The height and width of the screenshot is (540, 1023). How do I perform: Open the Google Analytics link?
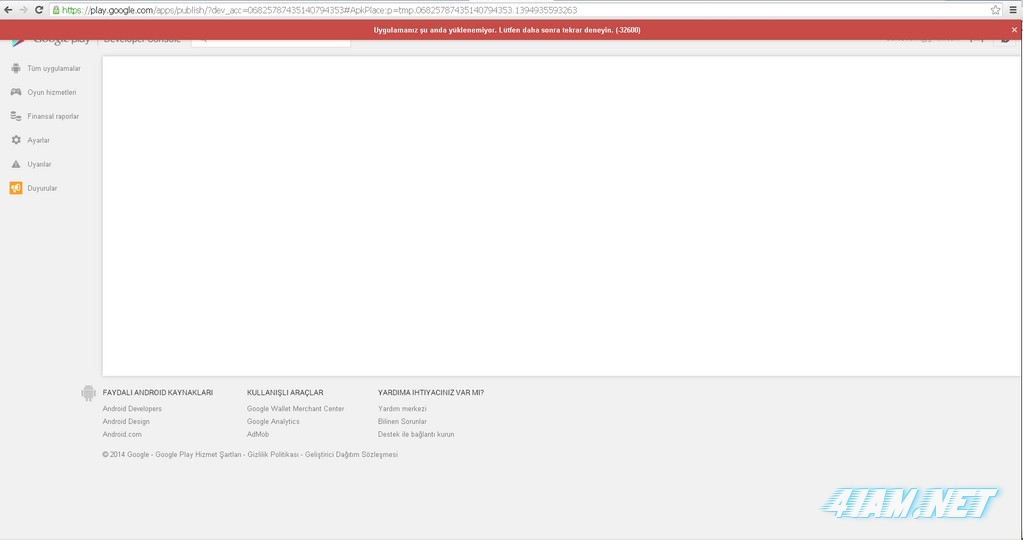click(x=273, y=421)
